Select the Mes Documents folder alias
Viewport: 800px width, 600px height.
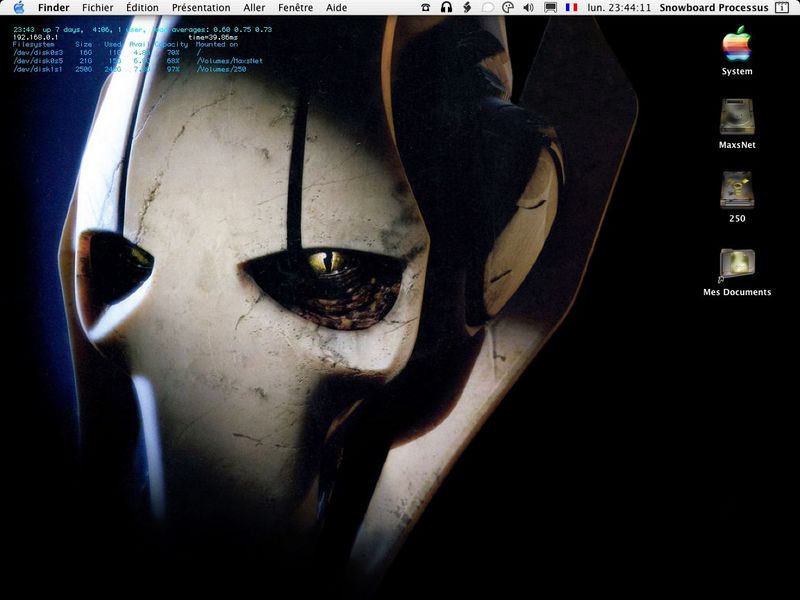[737, 272]
